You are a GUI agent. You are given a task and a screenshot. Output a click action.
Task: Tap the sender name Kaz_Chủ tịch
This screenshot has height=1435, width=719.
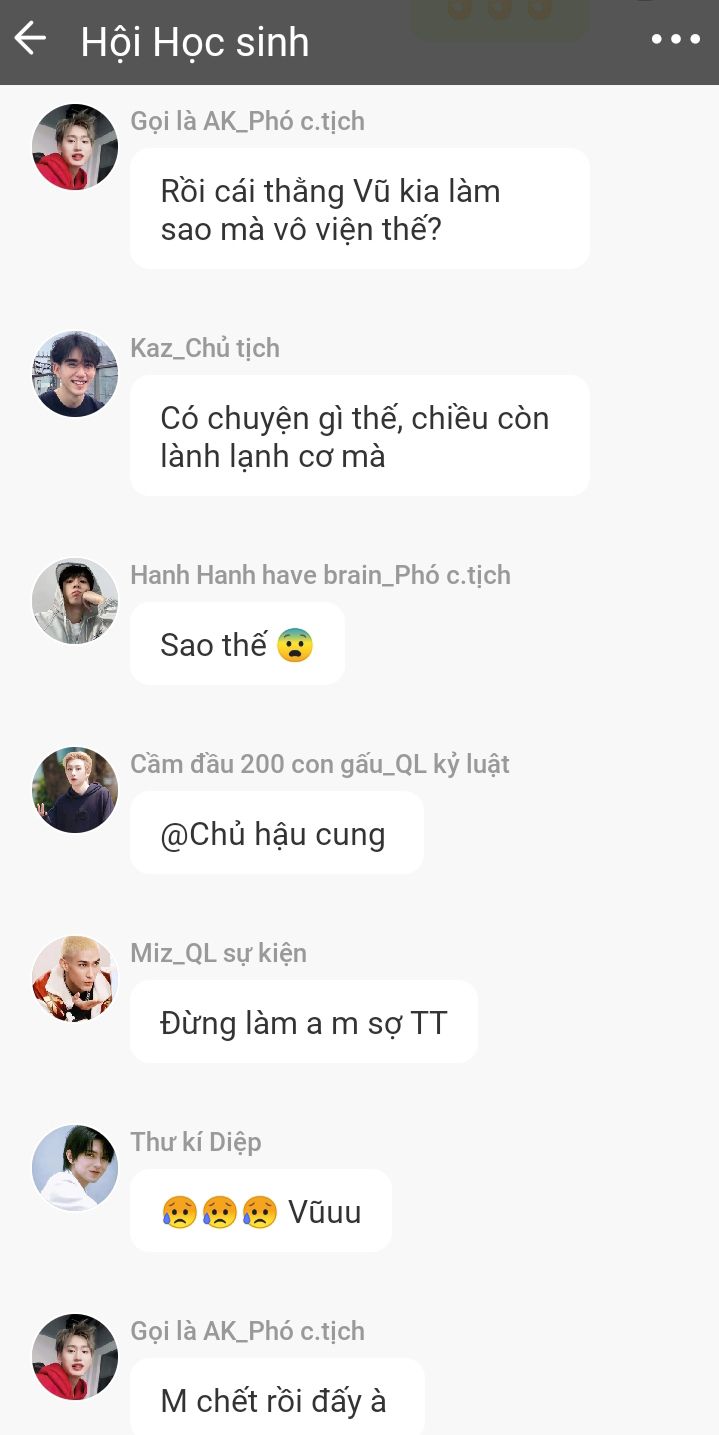click(x=205, y=348)
